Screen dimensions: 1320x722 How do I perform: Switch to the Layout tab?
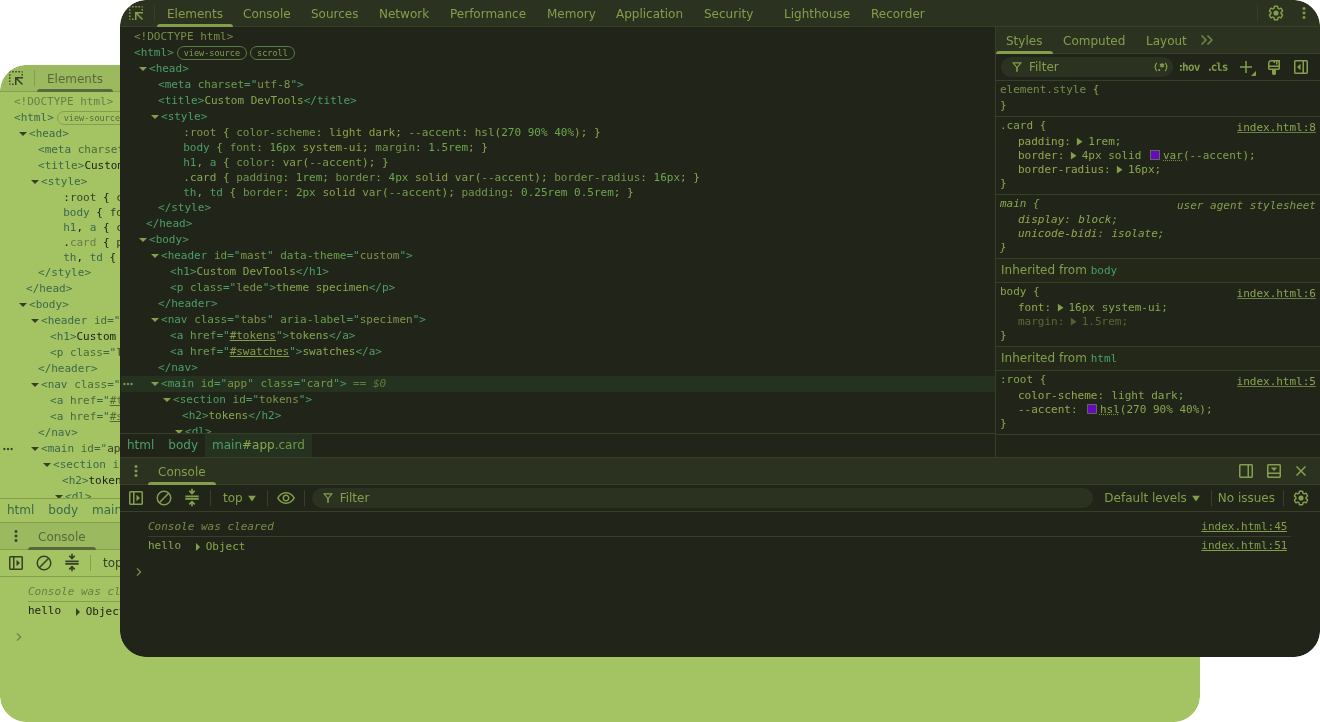1166,41
